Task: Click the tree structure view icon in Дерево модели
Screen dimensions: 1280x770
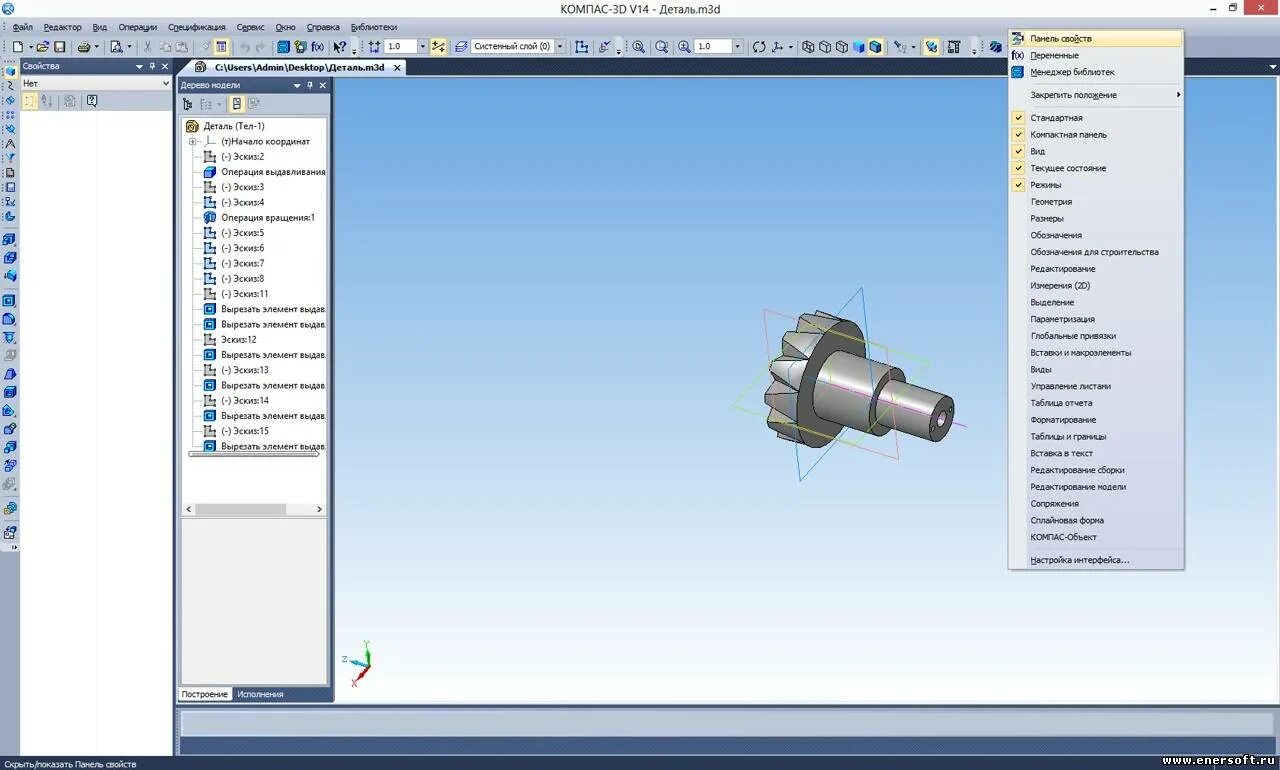Action: click(x=187, y=104)
